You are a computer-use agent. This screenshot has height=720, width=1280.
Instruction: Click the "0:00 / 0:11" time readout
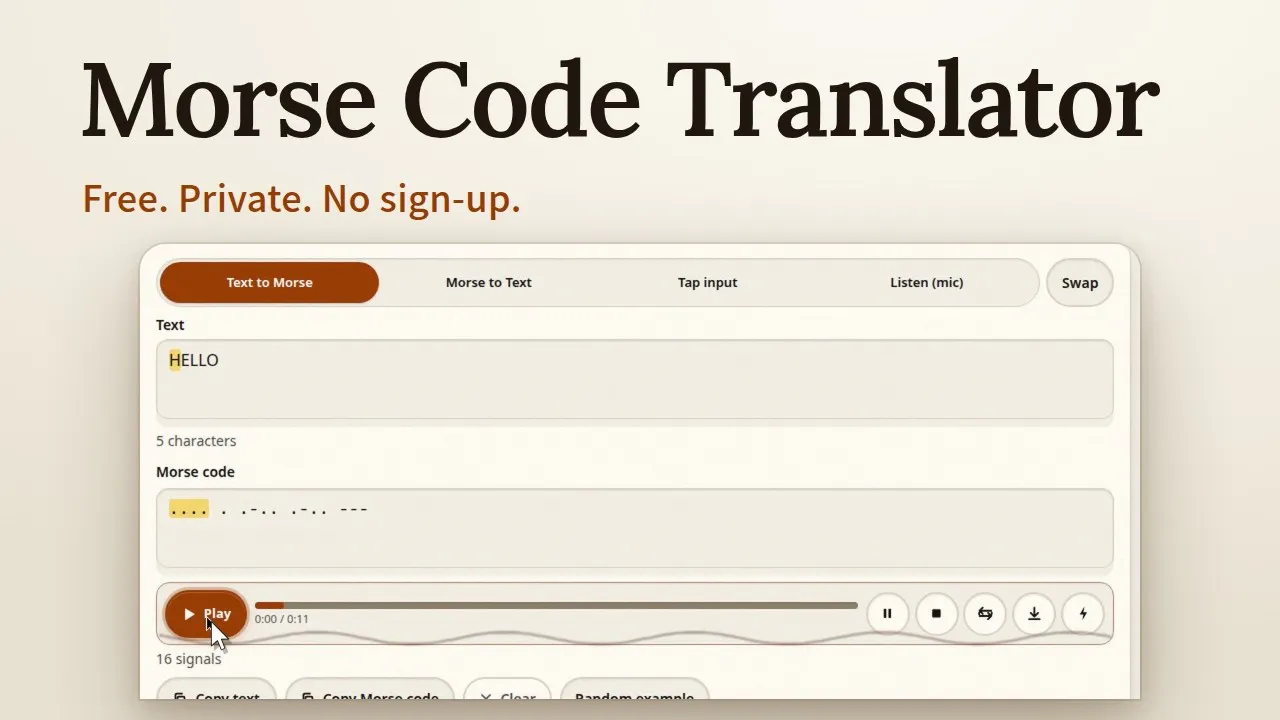coord(282,619)
